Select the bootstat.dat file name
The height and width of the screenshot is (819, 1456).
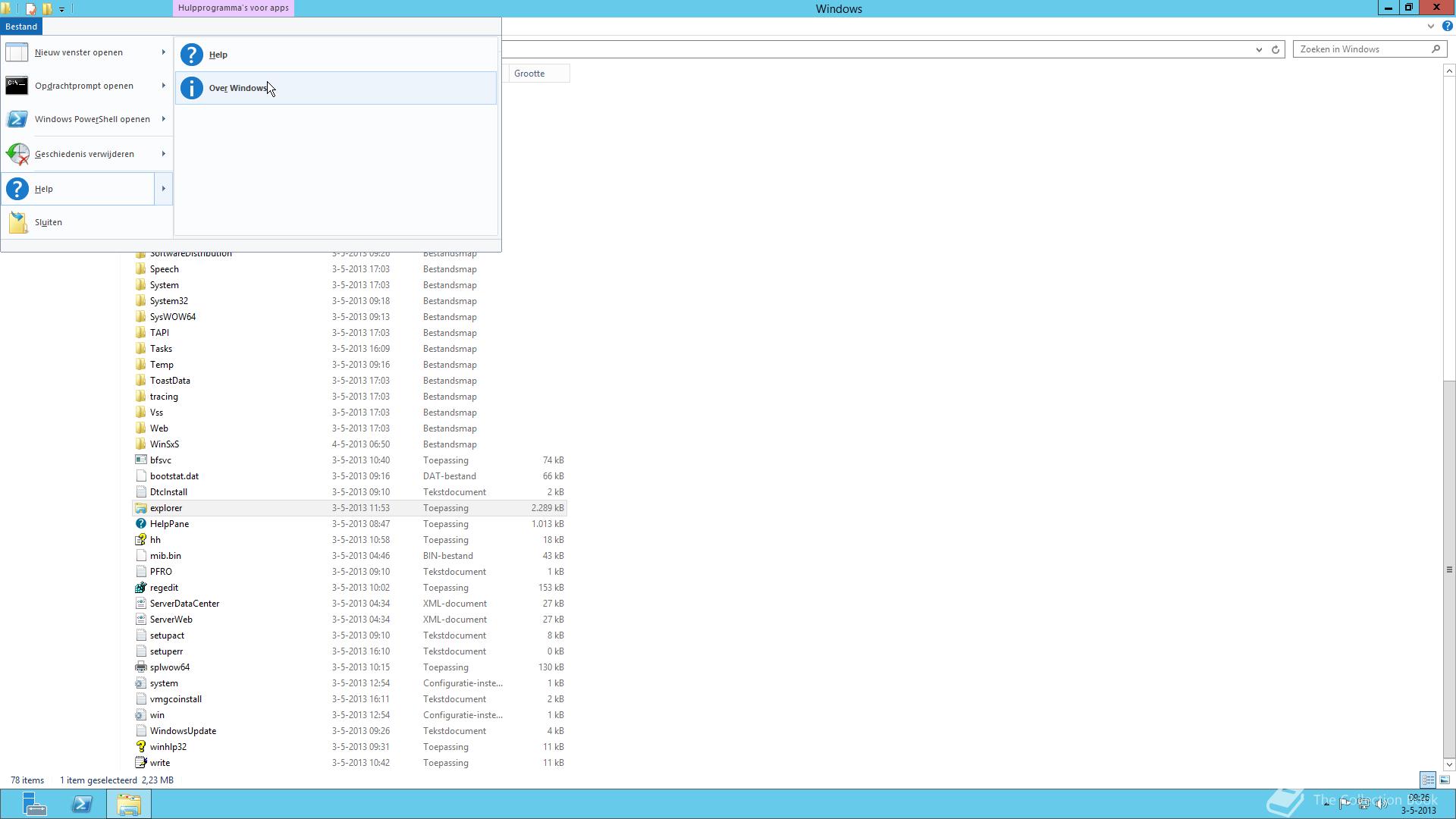click(174, 476)
